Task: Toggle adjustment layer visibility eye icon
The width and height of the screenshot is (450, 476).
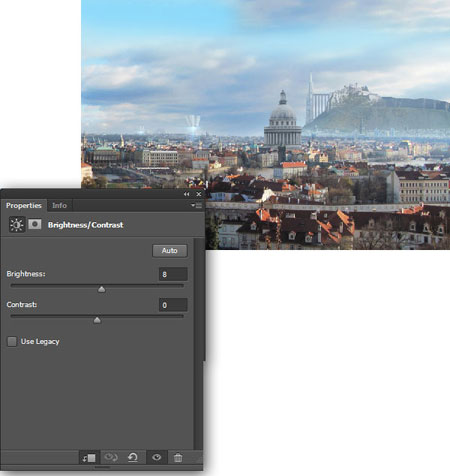Action: click(x=157, y=457)
